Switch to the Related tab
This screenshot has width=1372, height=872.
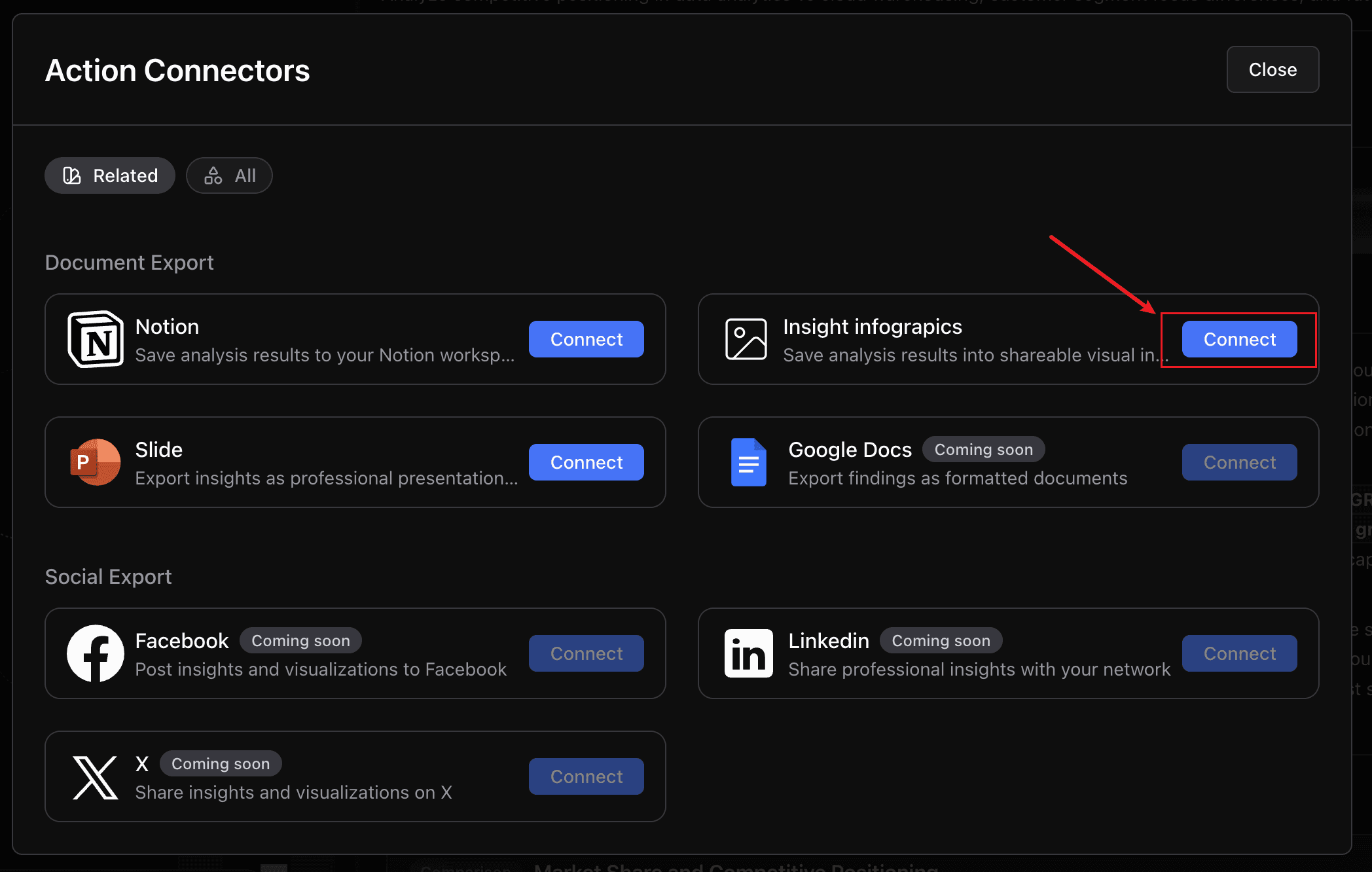tap(110, 175)
